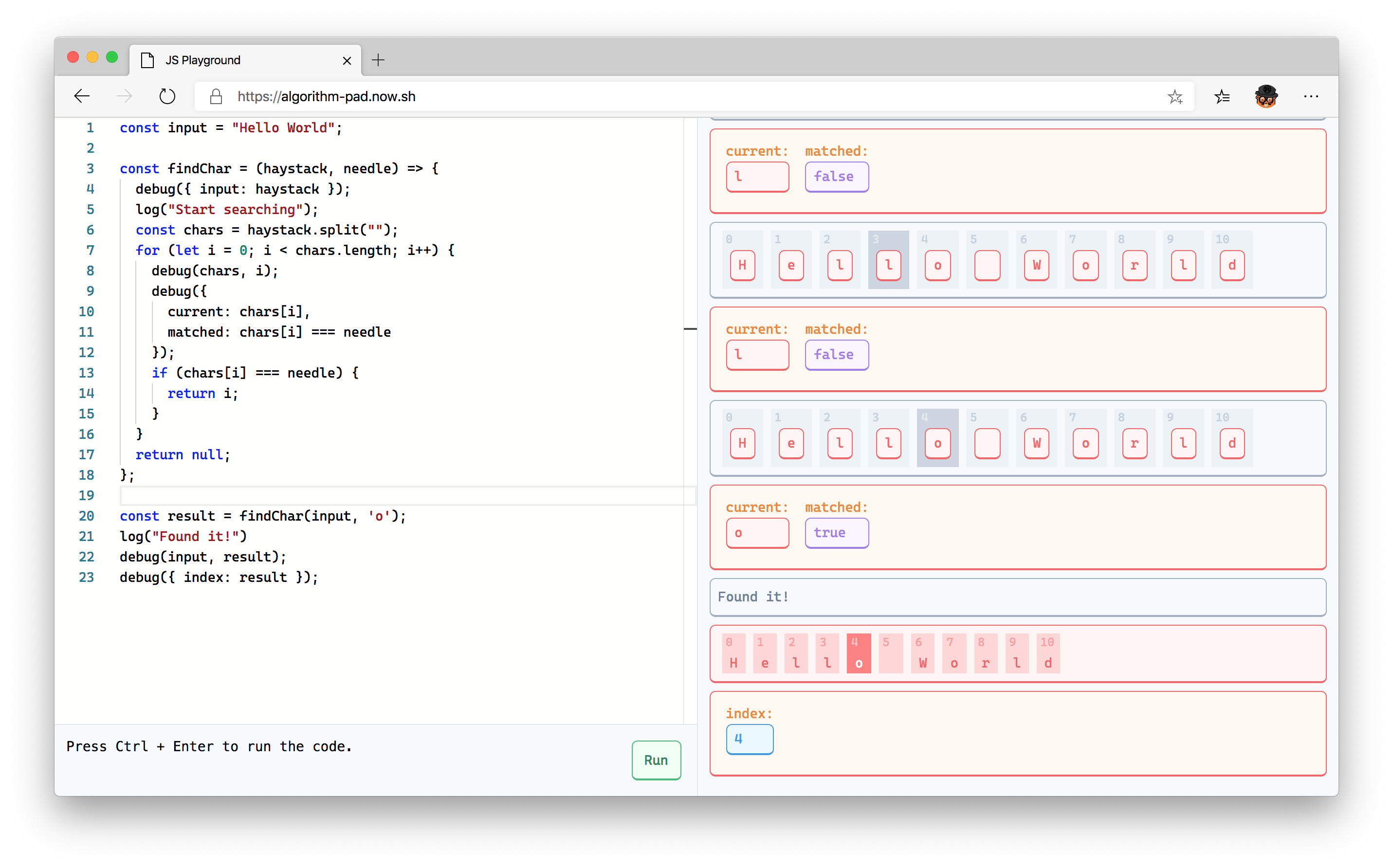Open the favorites list icon

[x=1222, y=96]
